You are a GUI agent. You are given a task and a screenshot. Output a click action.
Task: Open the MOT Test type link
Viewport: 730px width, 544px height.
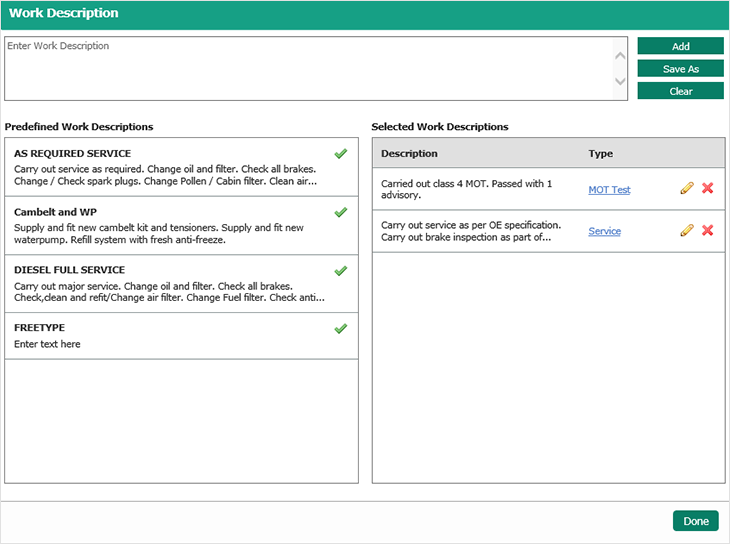(609, 190)
